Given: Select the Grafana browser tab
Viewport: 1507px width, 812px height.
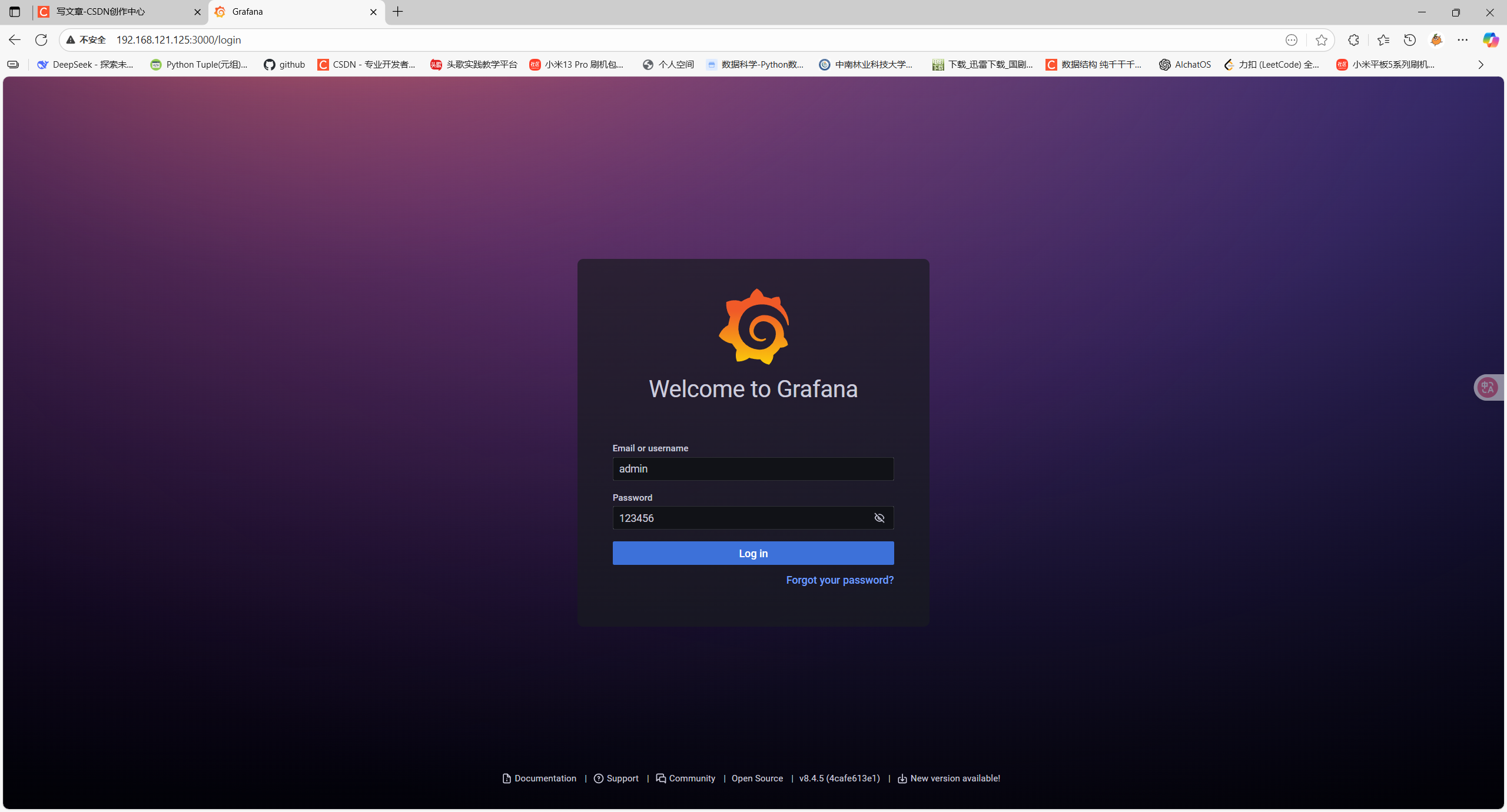Looking at the screenshot, I should pos(296,12).
